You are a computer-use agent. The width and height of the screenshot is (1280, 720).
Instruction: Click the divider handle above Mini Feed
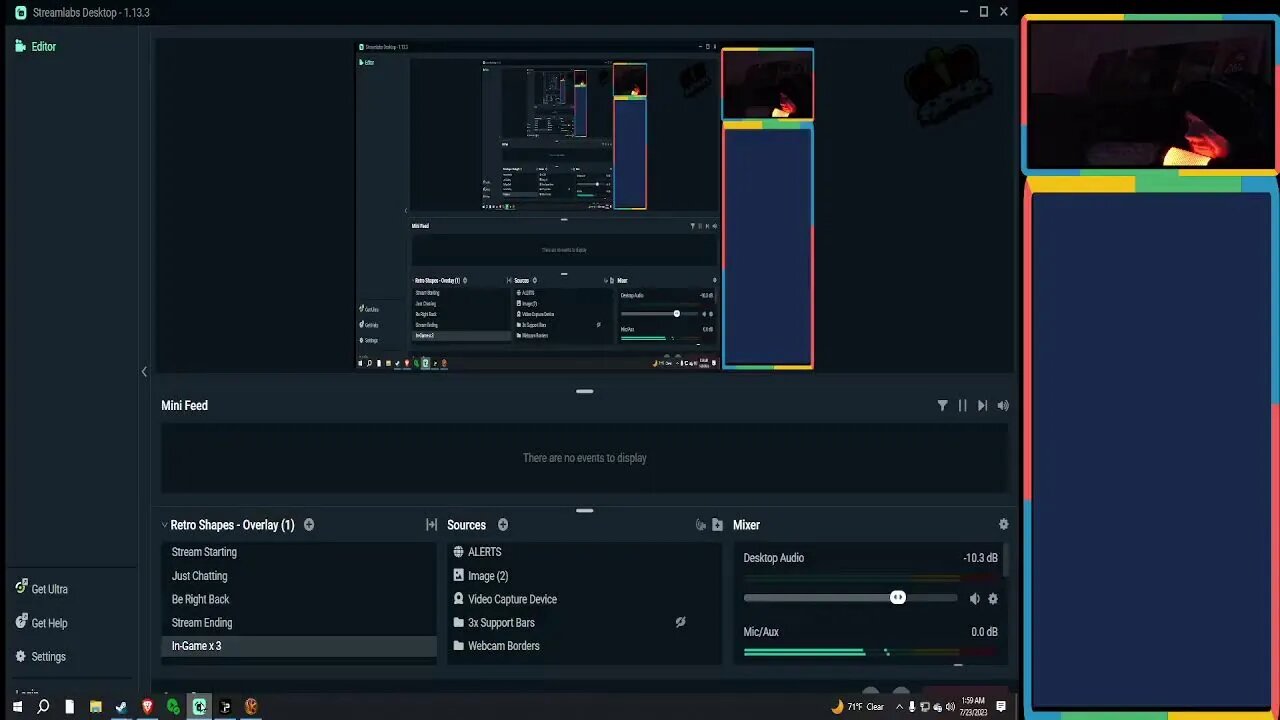[x=585, y=391]
